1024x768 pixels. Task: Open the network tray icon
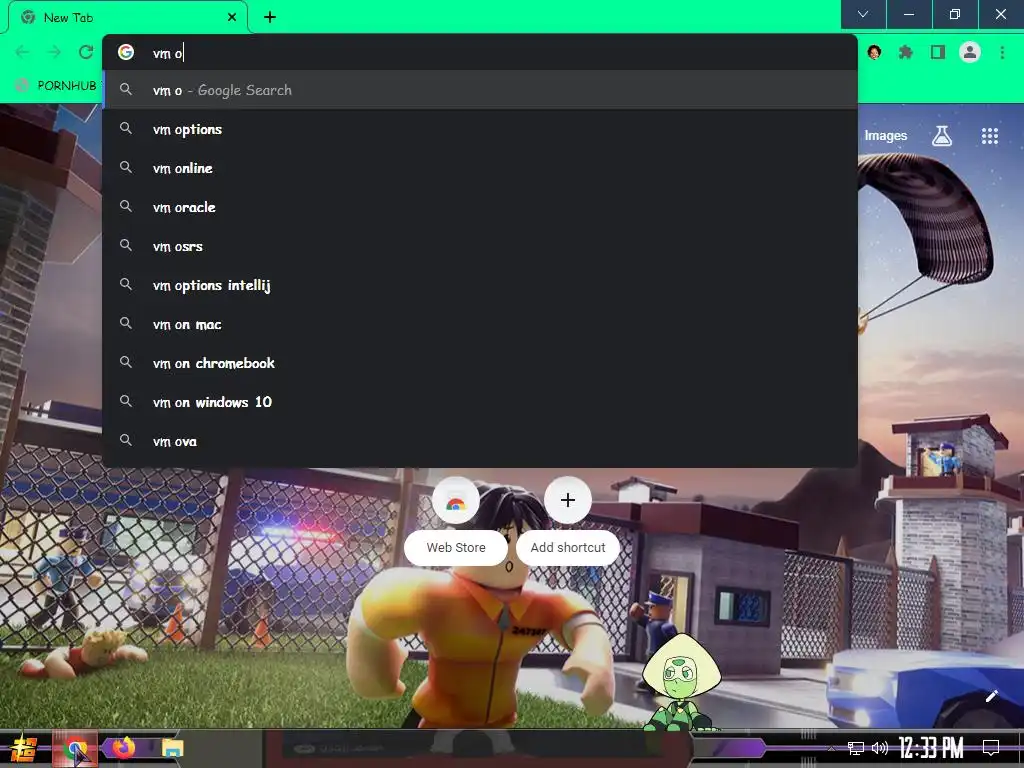856,748
